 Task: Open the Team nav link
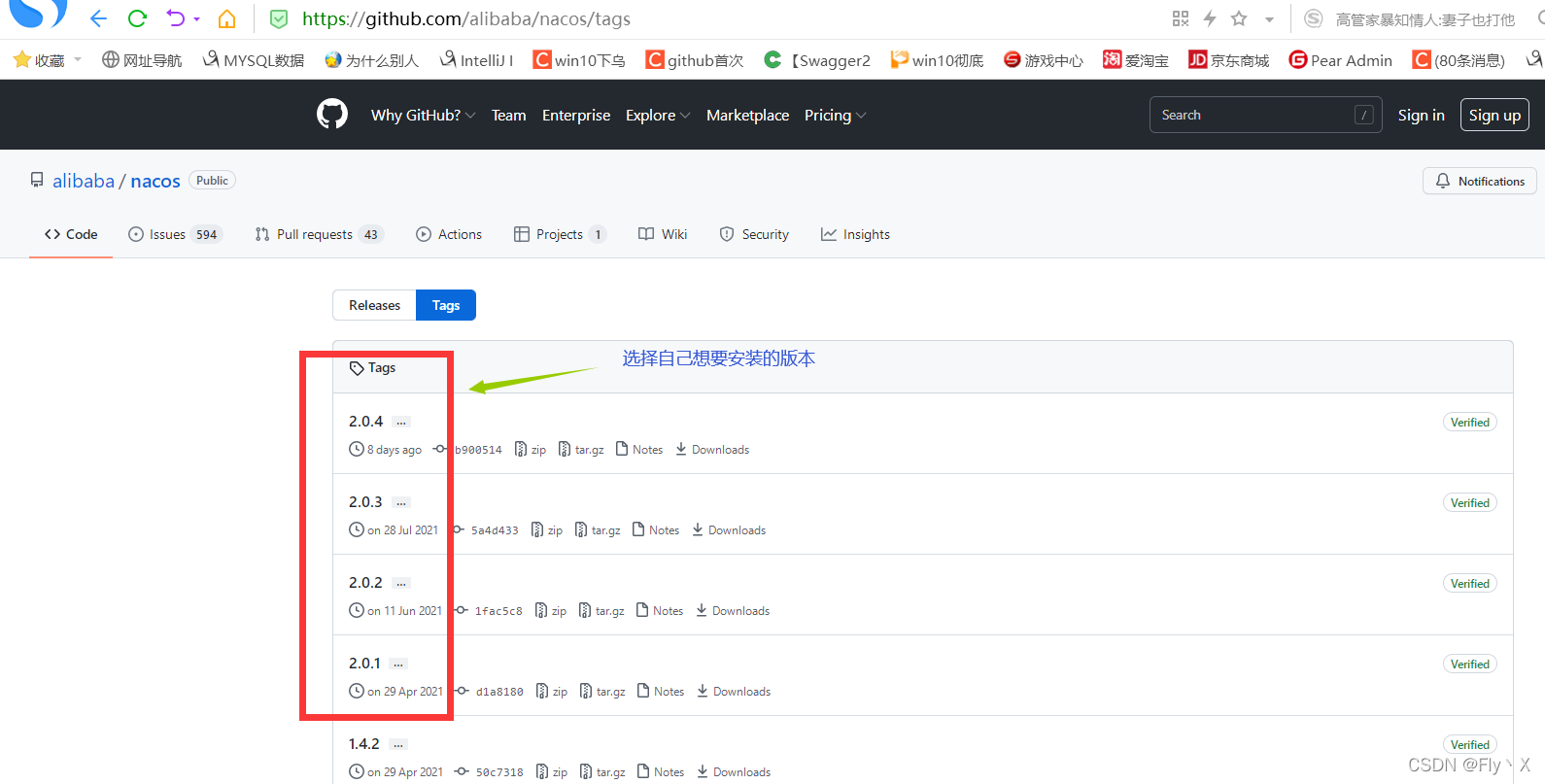508,115
